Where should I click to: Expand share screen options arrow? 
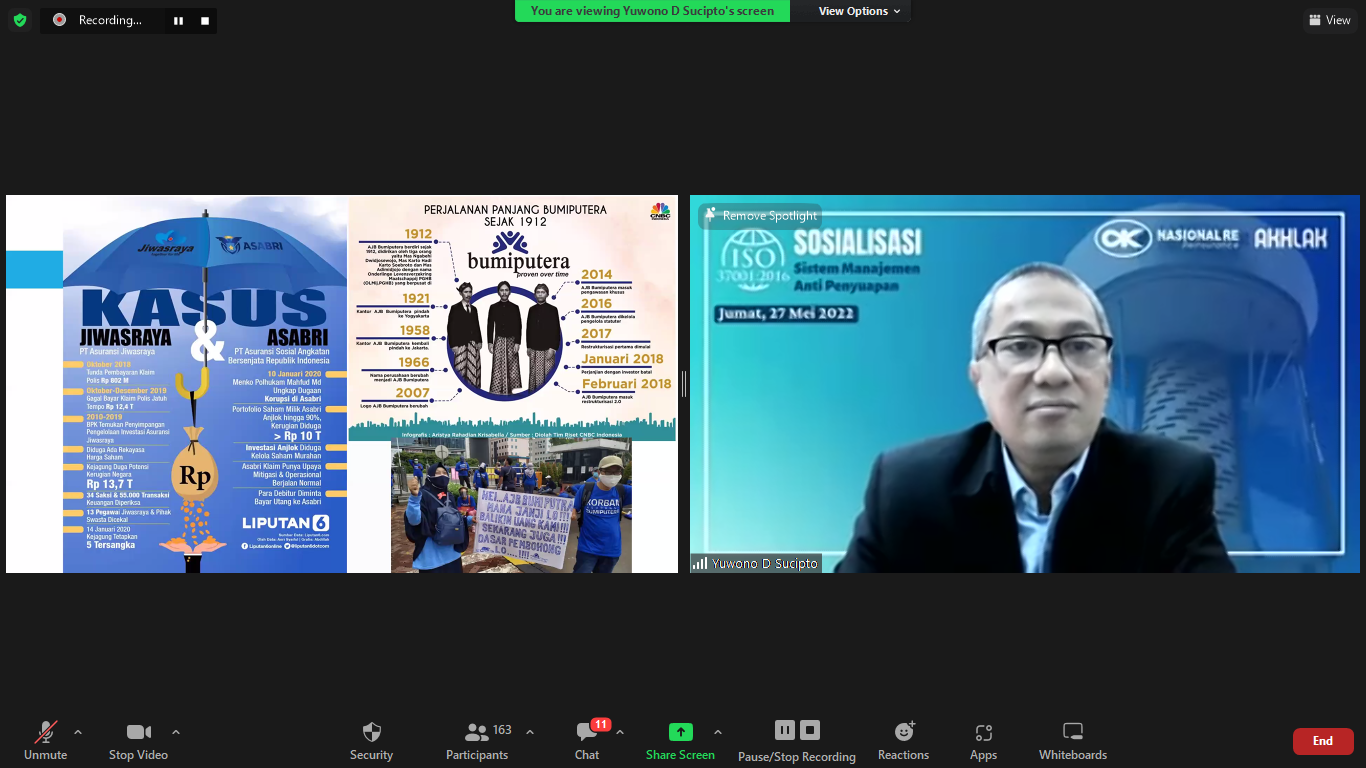(717, 732)
